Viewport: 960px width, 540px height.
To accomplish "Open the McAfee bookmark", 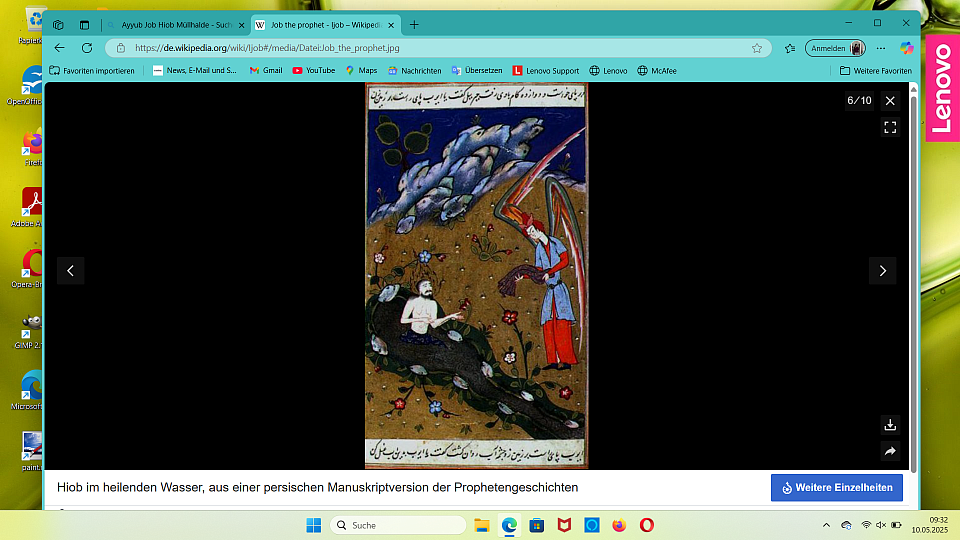I will [656, 70].
